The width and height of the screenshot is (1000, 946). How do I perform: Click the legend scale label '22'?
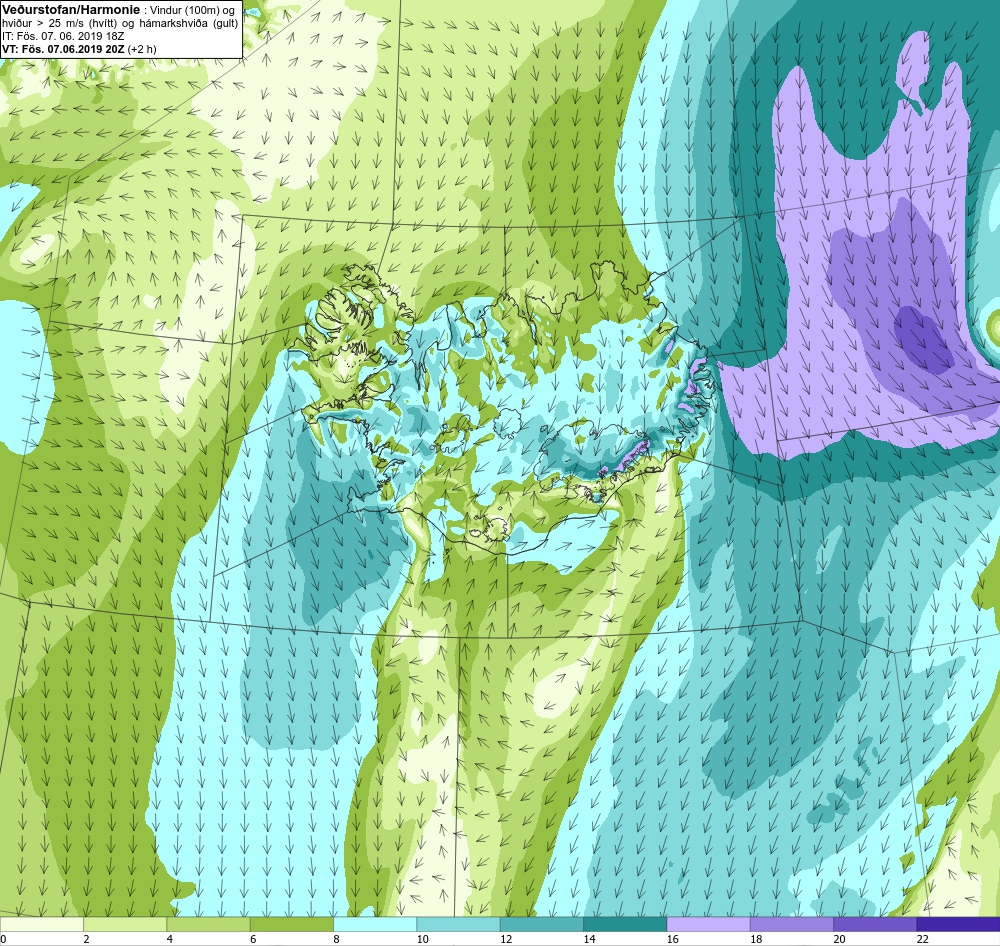click(x=923, y=939)
